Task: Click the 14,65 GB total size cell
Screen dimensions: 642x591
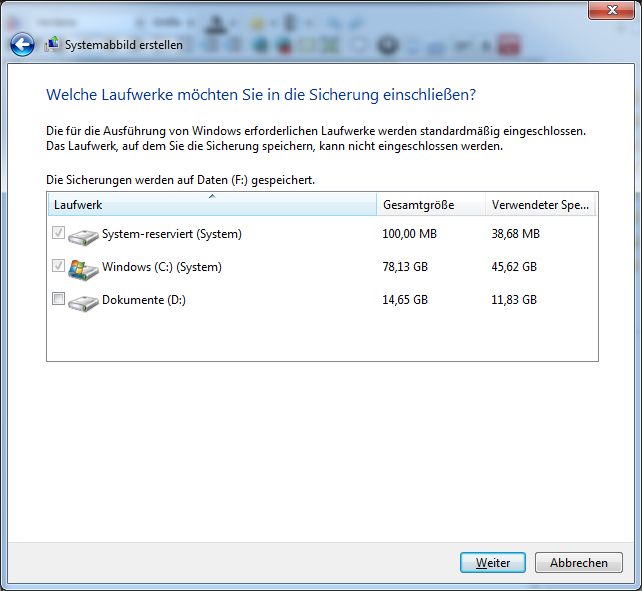Action: click(x=406, y=300)
